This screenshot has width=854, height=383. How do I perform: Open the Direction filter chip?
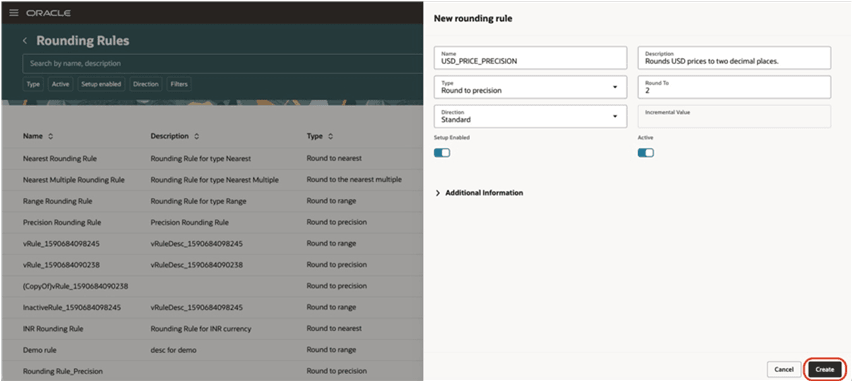pyautogui.click(x=145, y=84)
